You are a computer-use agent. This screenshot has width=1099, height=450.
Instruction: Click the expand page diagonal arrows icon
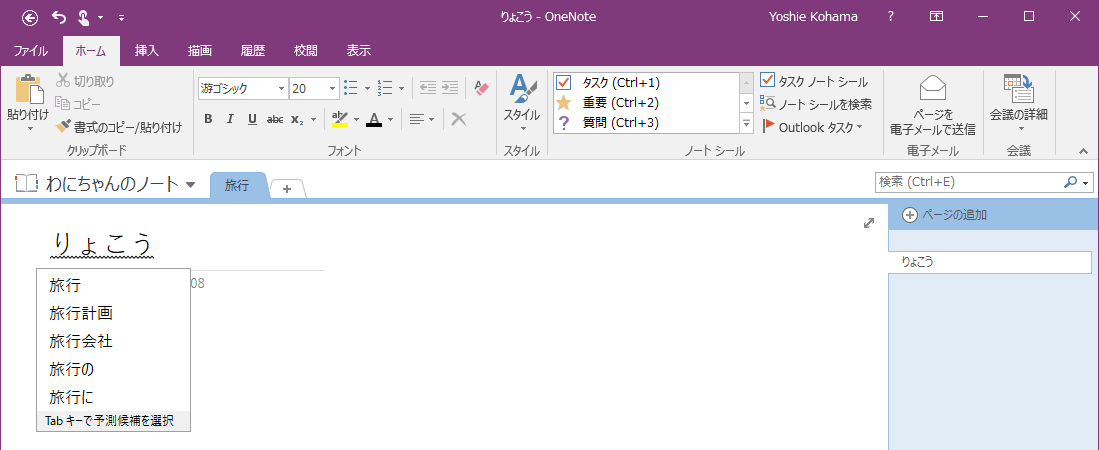(869, 223)
